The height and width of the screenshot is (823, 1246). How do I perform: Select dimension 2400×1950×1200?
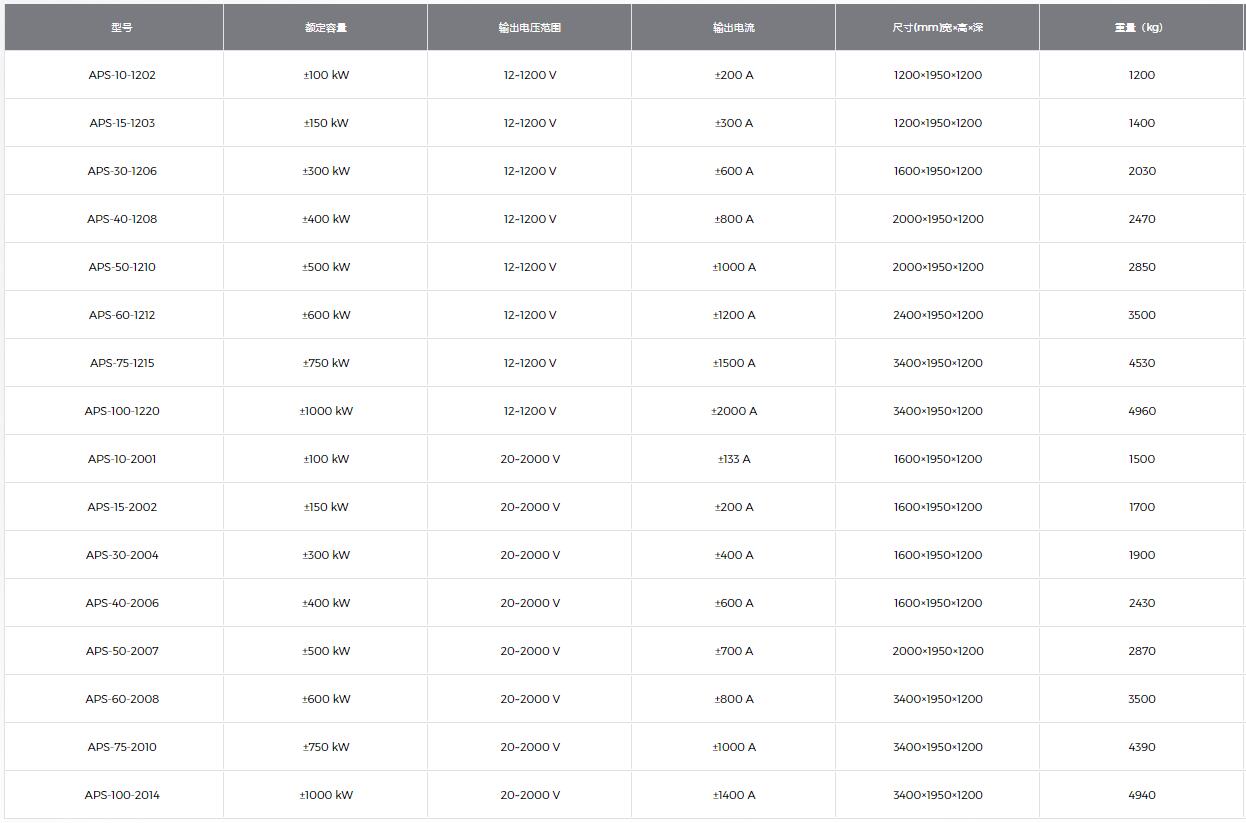click(x=938, y=315)
